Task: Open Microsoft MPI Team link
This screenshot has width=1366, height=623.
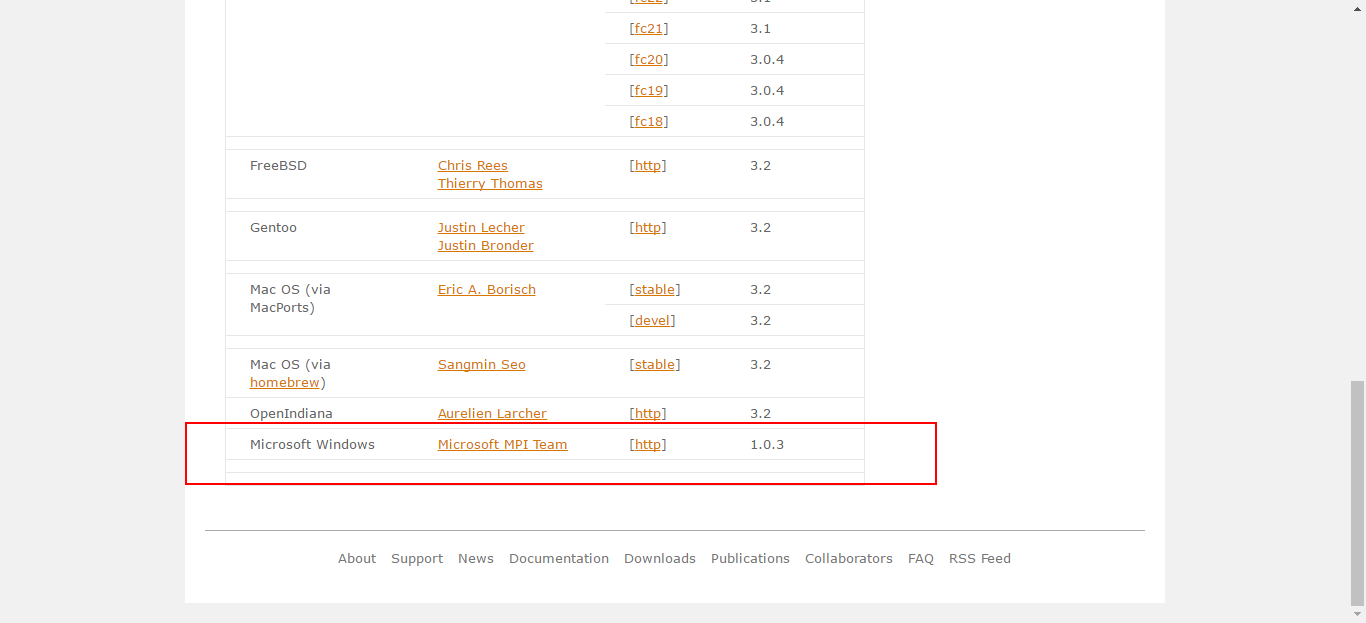Action: pos(503,444)
